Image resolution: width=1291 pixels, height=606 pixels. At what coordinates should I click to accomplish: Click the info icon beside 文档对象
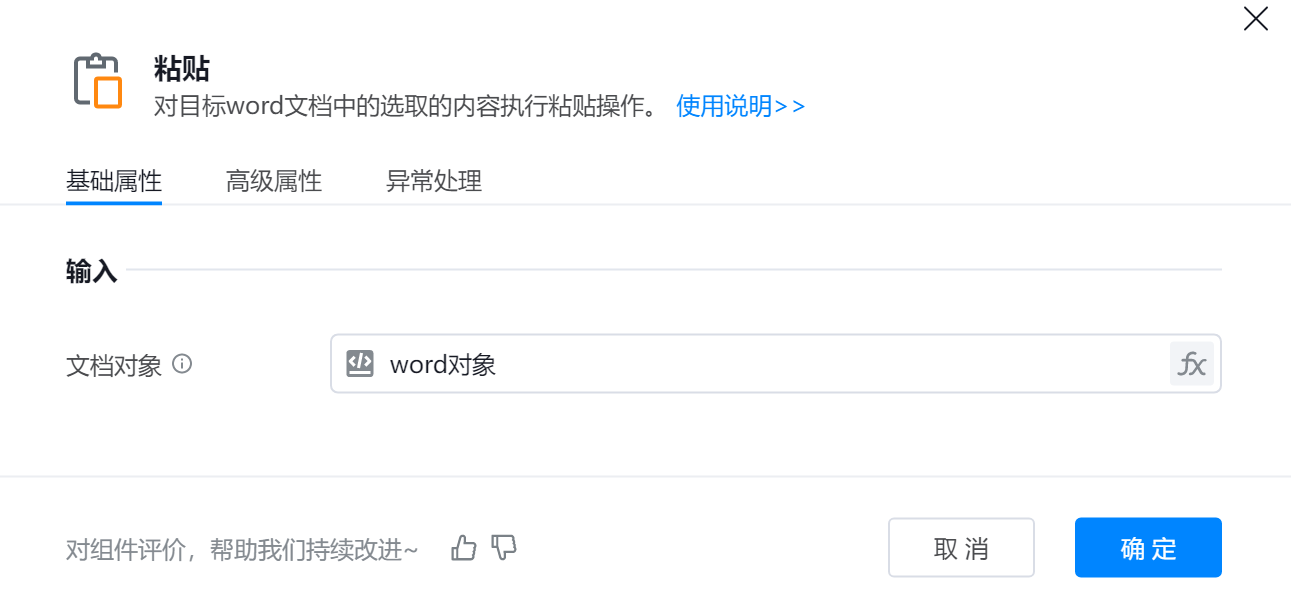[182, 364]
